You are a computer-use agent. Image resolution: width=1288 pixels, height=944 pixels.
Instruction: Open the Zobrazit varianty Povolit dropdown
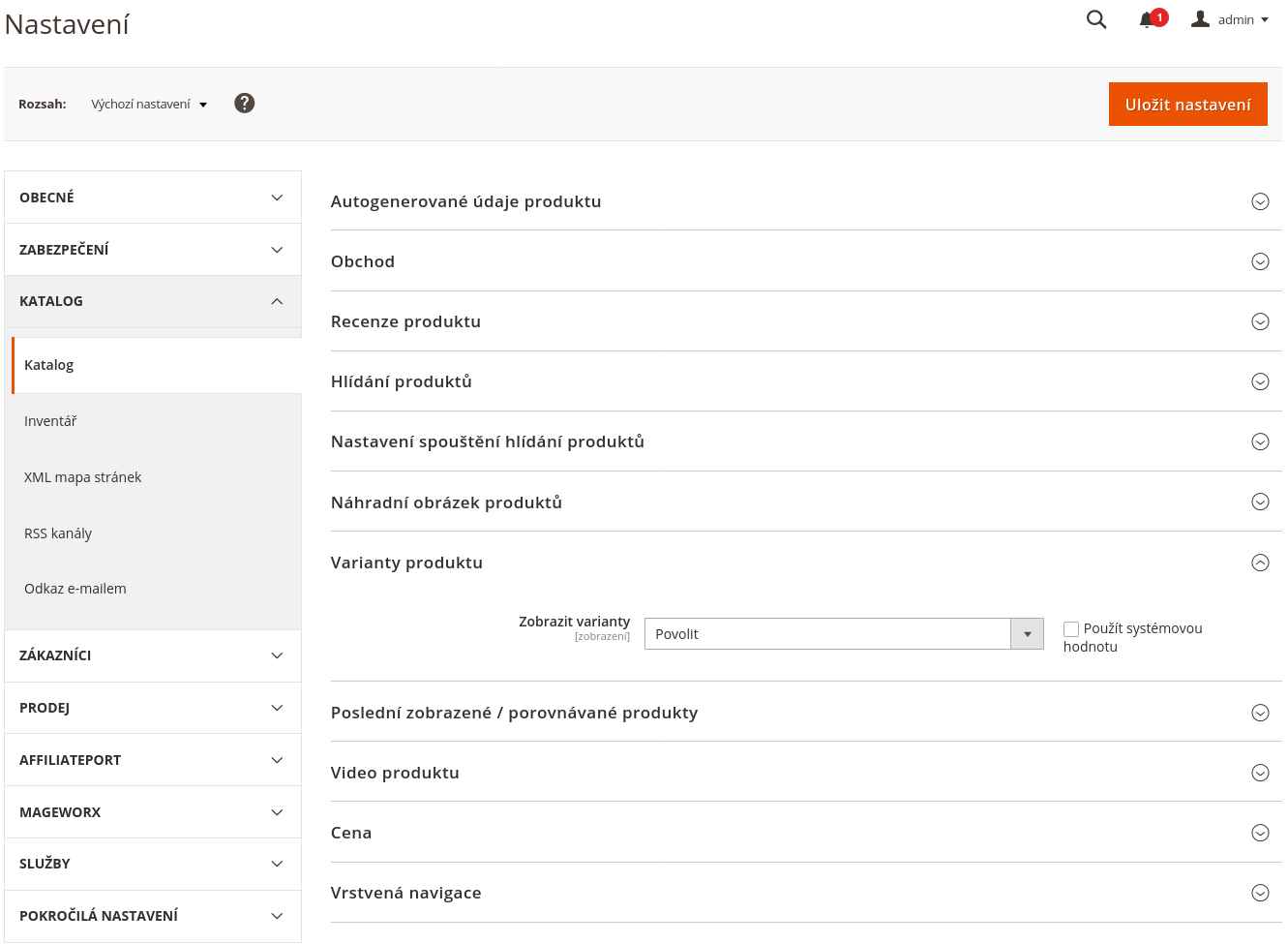tap(844, 634)
